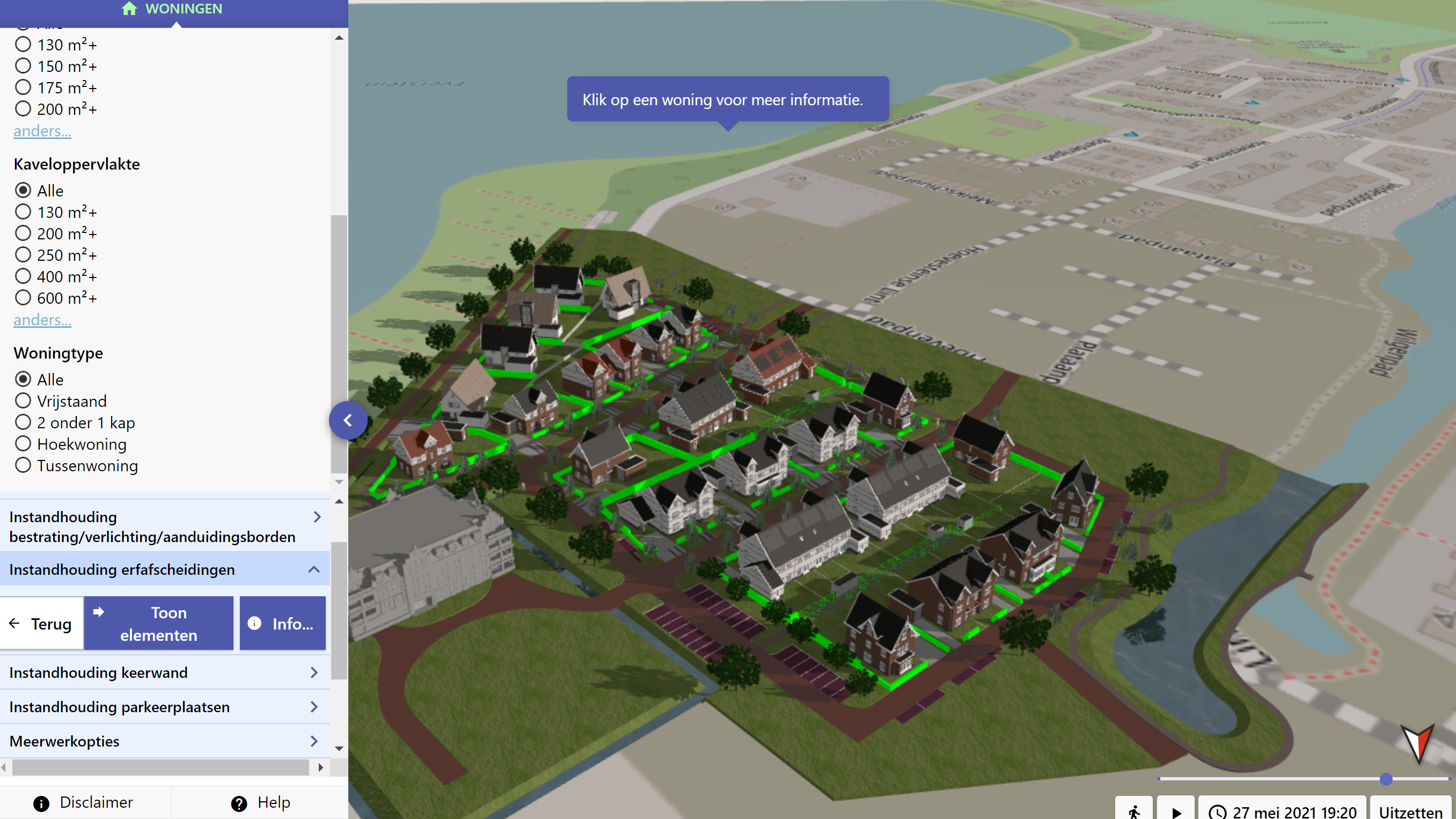The height and width of the screenshot is (819, 1456).
Task: Collapse the side panel with round arrow
Action: coord(348,420)
